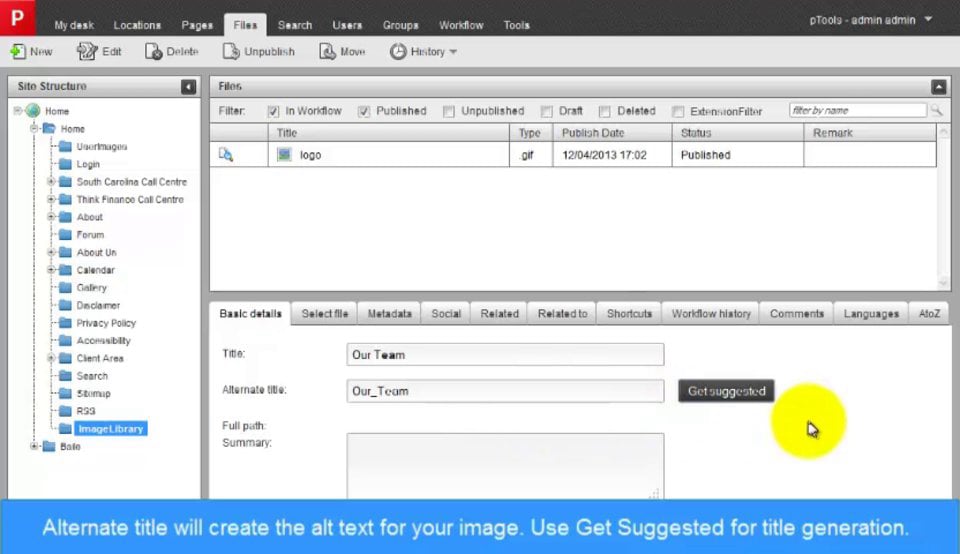Click the filter by name field
The image size is (960, 554).
pyautogui.click(x=858, y=111)
